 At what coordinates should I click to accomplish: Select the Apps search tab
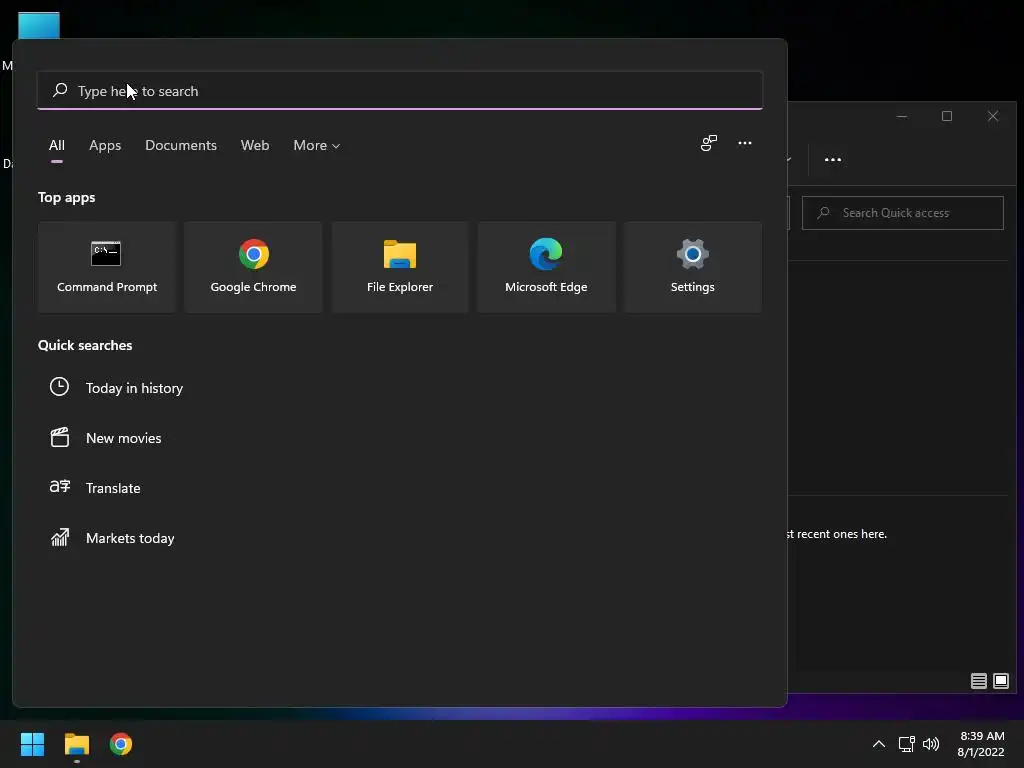[105, 145]
